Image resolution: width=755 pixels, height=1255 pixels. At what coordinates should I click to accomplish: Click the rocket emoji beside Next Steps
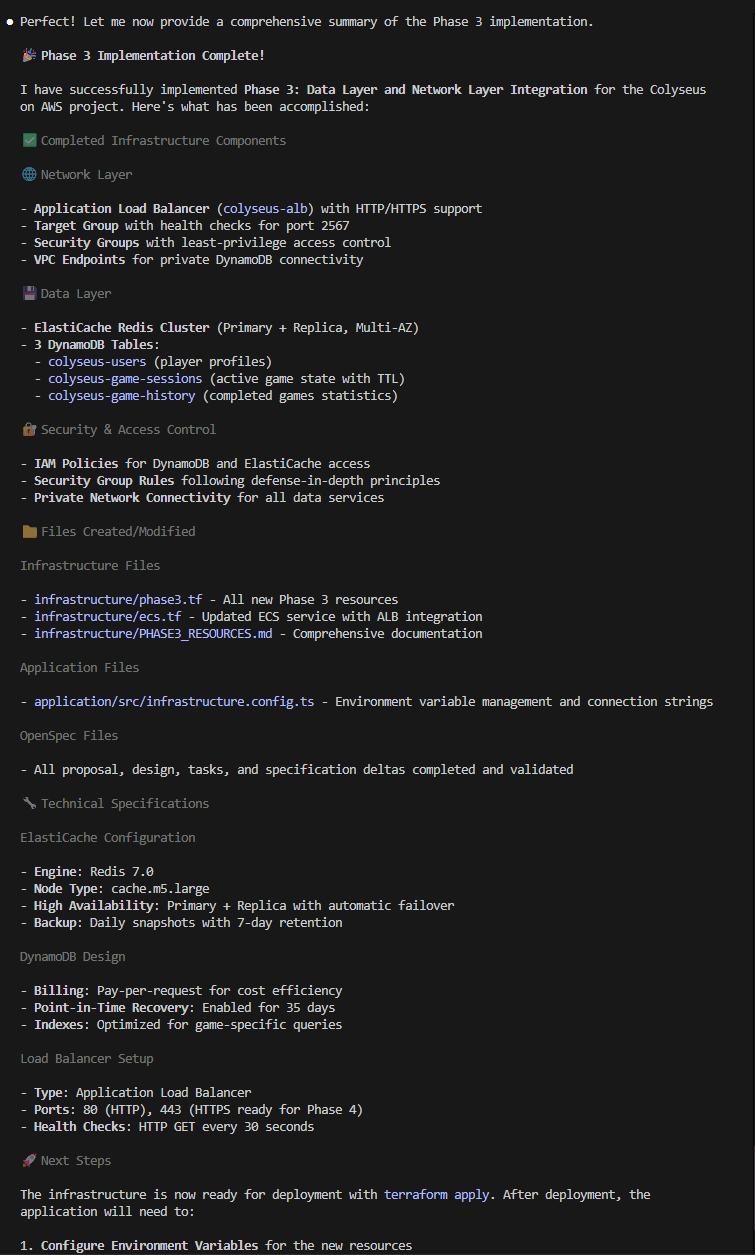(28, 1161)
